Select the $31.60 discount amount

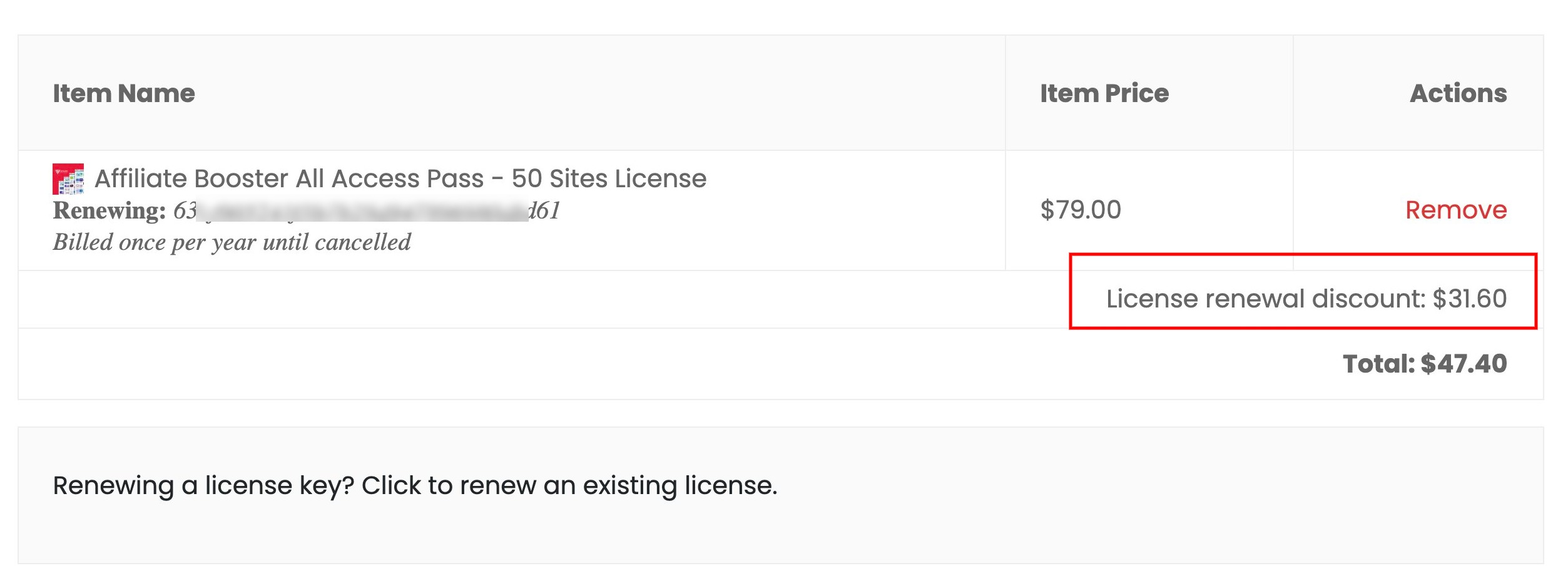(x=1469, y=299)
